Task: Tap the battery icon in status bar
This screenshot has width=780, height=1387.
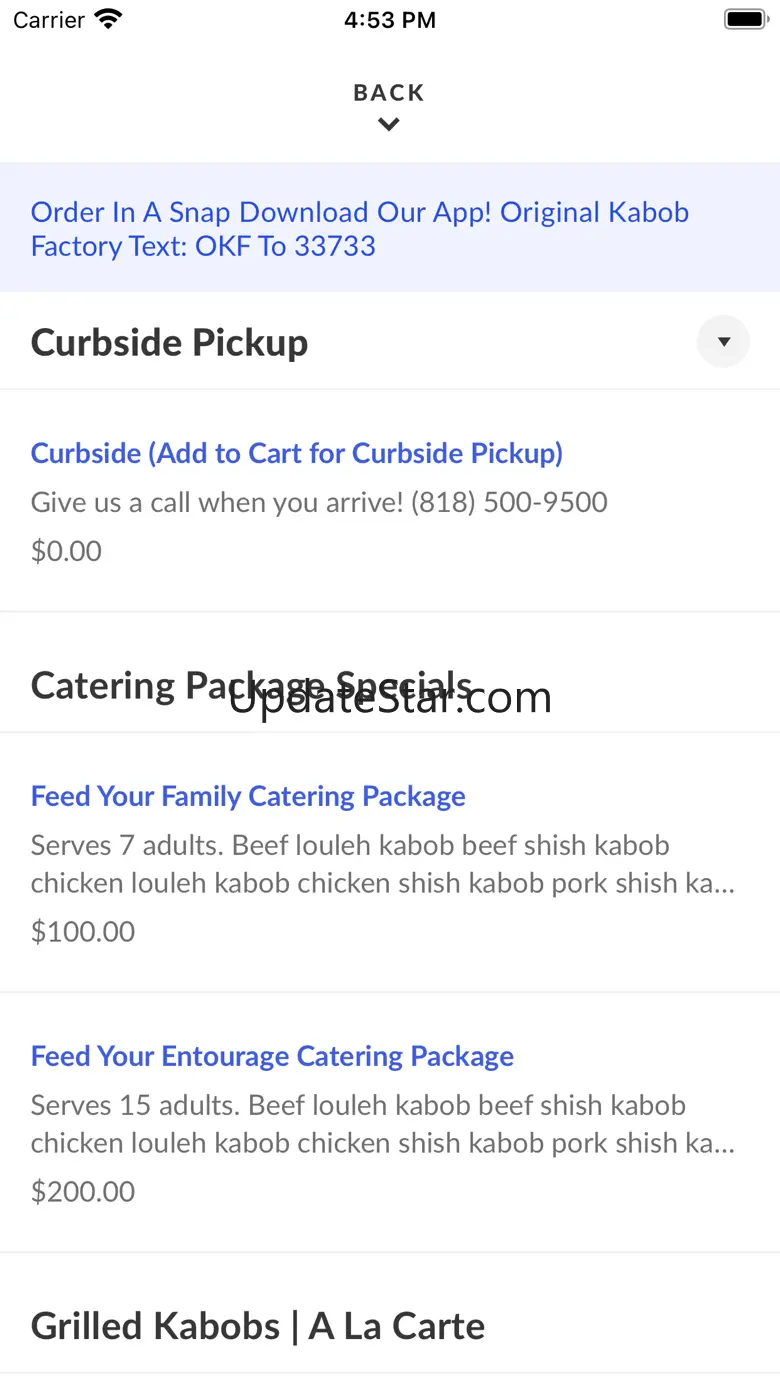Action: tap(744, 19)
